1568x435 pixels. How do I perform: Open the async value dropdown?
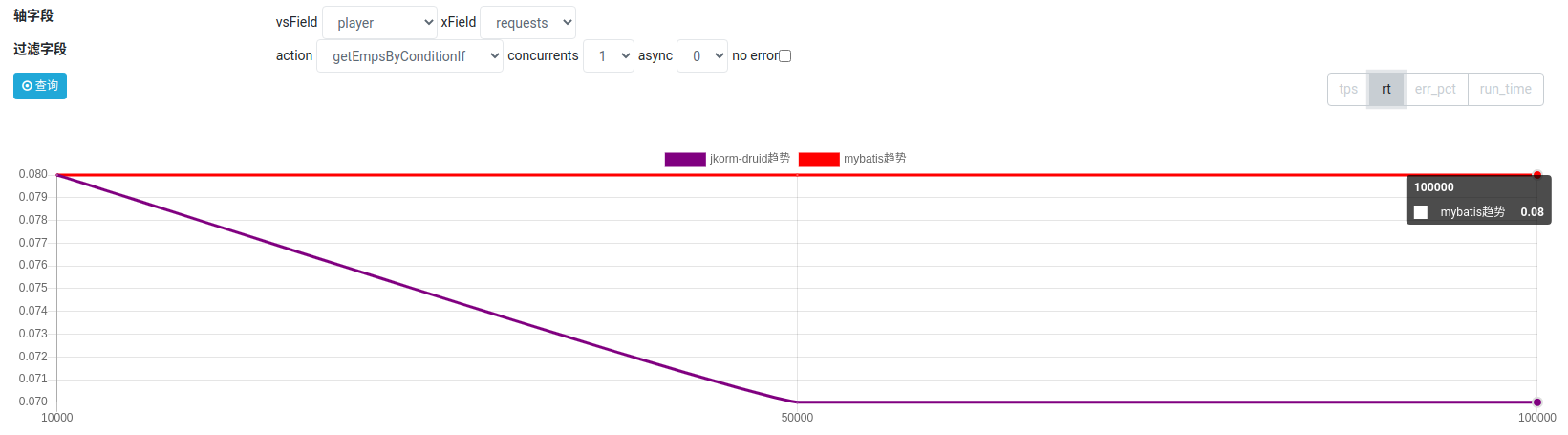(x=702, y=56)
